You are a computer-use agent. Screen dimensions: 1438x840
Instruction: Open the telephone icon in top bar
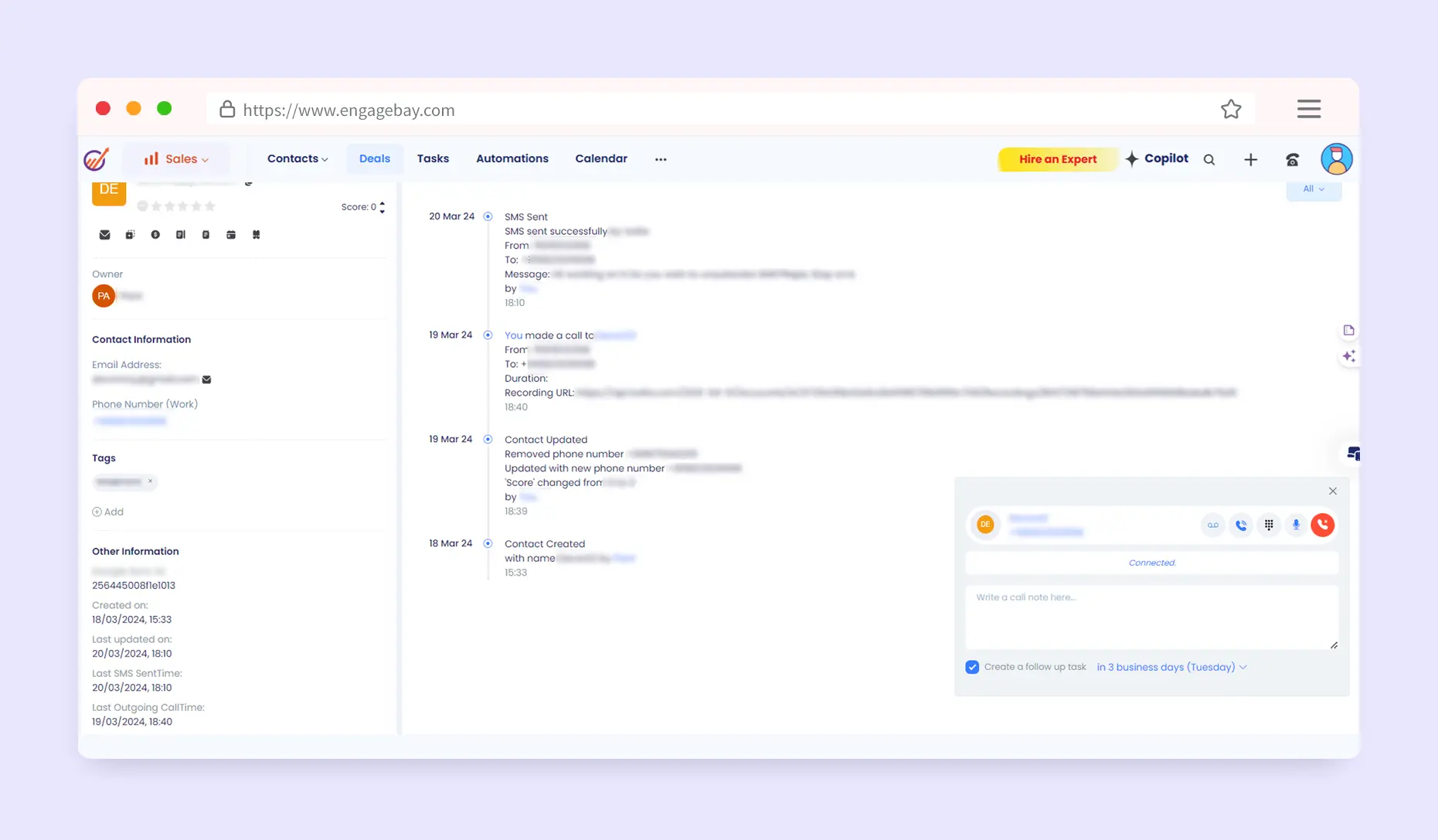click(1292, 160)
